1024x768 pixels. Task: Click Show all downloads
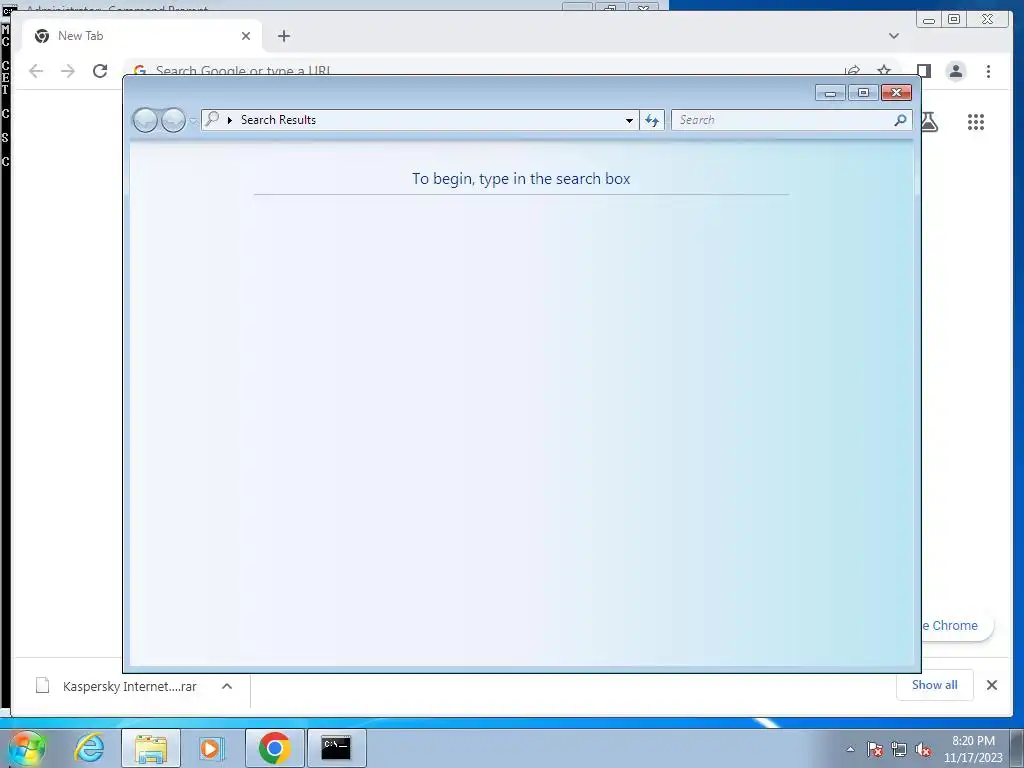tap(935, 685)
